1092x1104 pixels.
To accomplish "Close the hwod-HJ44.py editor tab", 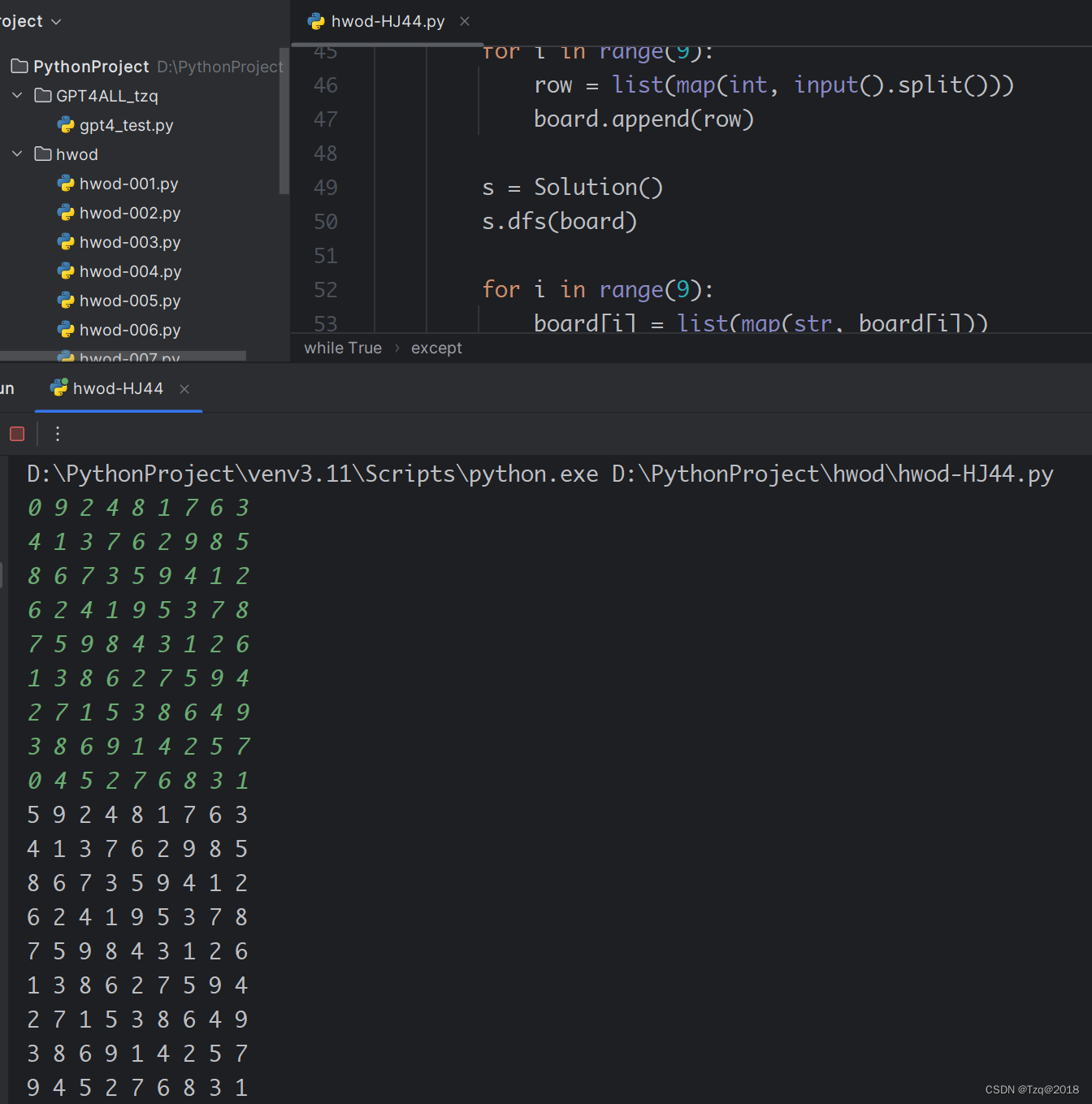I will pyautogui.click(x=465, y=21).
